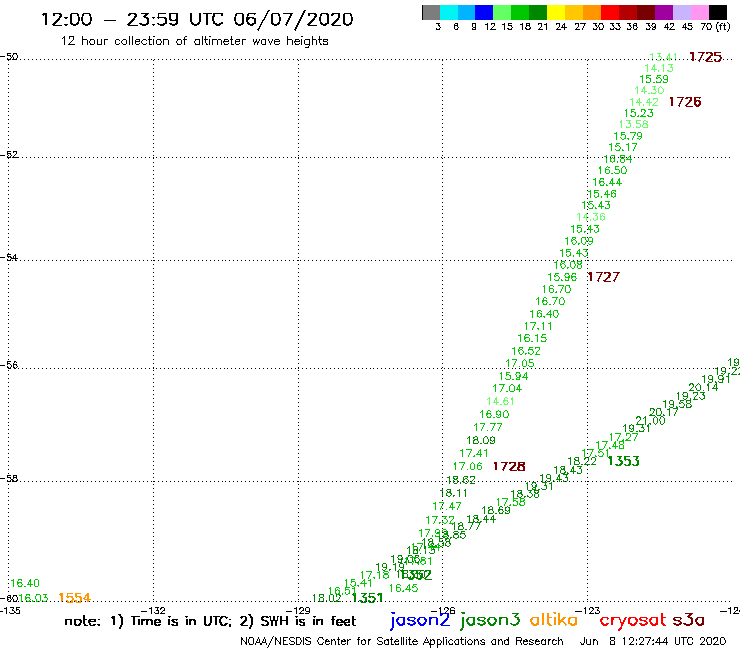Click the 14.30 wave height reading
Screen dimensions: 740x650
649,90
